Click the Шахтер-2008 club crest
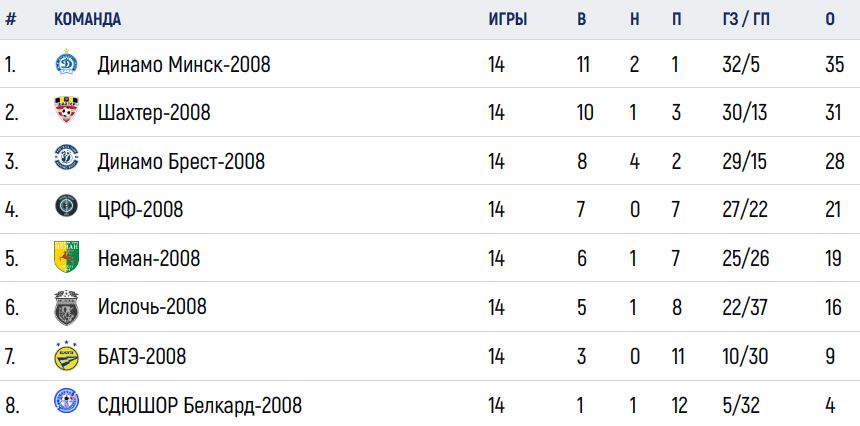The height and width of the screenshot is (426, 860). tap(66, 110)
